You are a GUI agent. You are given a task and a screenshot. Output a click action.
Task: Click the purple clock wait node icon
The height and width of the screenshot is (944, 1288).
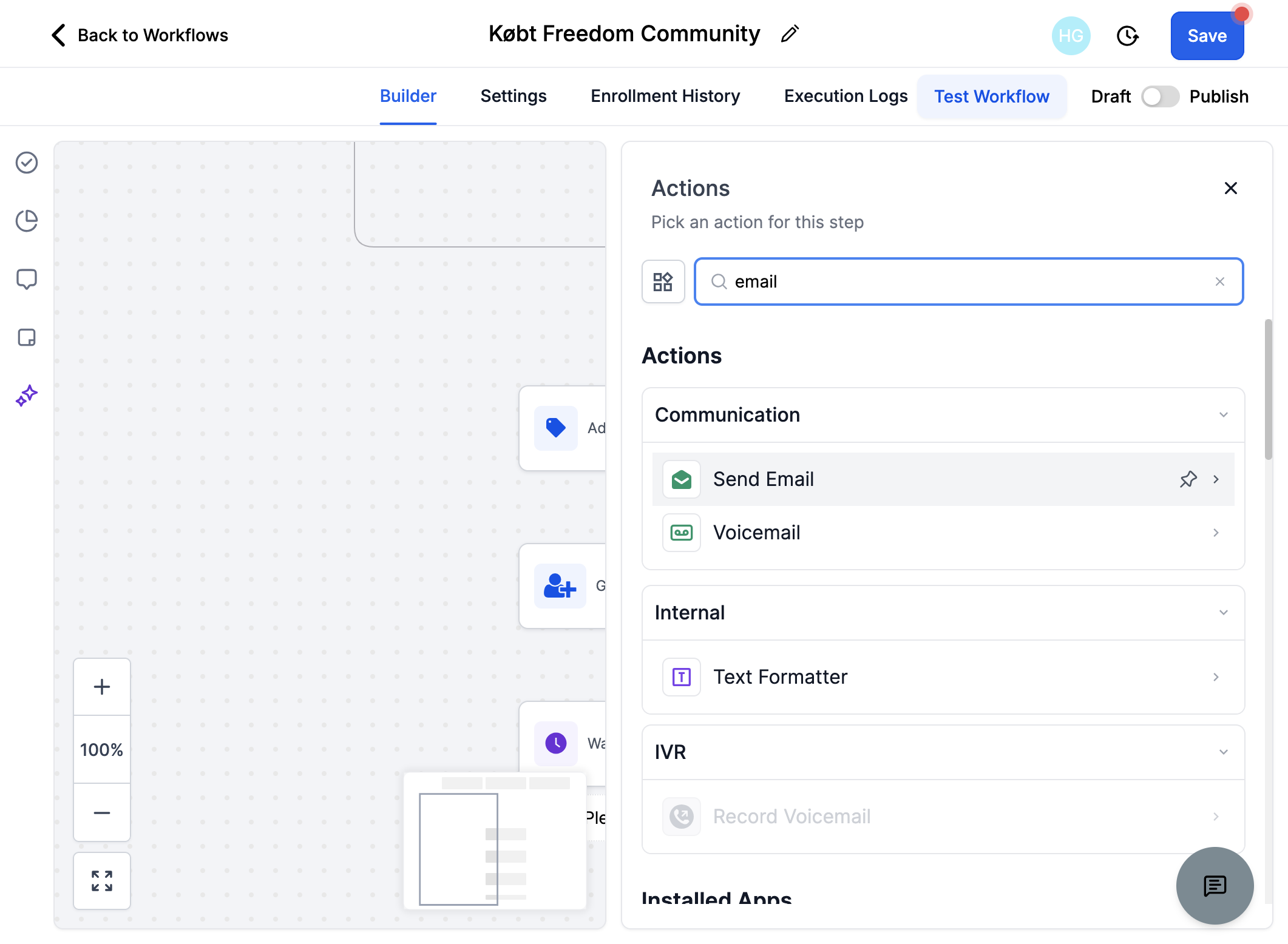tap(555, 743)
